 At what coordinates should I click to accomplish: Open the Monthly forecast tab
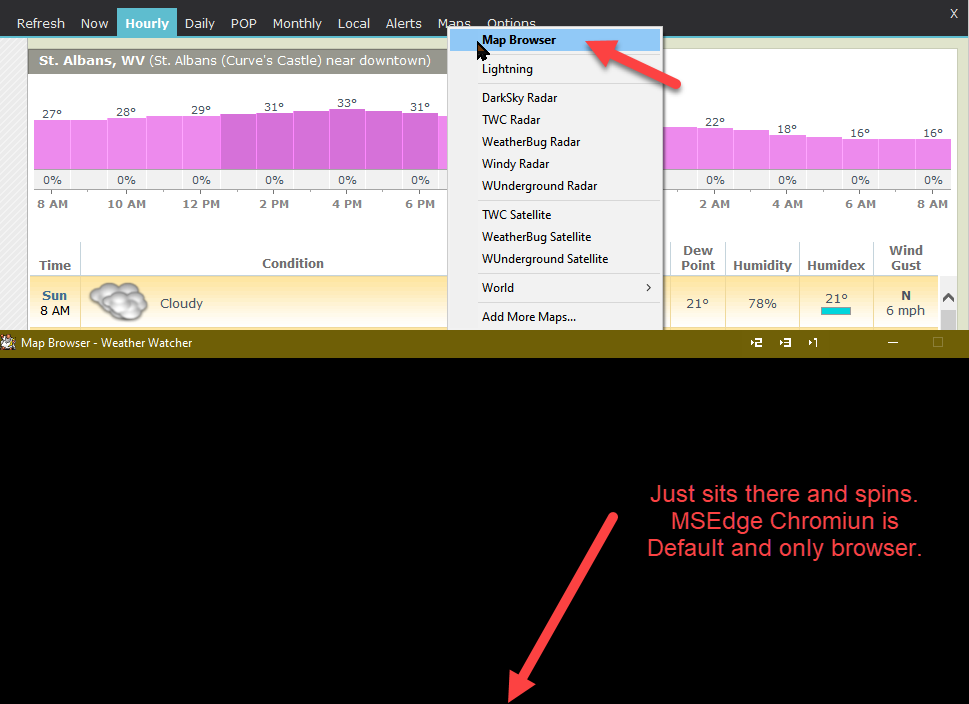[x=297, y=23]
